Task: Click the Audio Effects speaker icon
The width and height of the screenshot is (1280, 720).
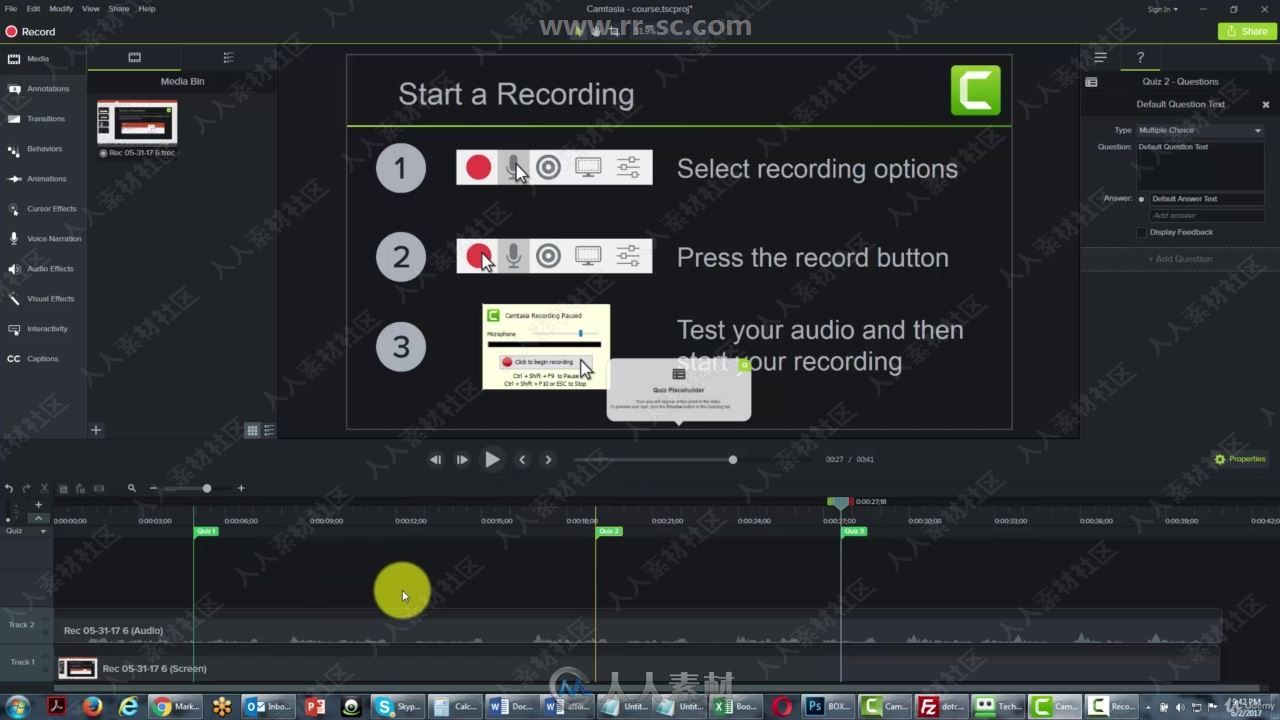Action: [14, 269]
